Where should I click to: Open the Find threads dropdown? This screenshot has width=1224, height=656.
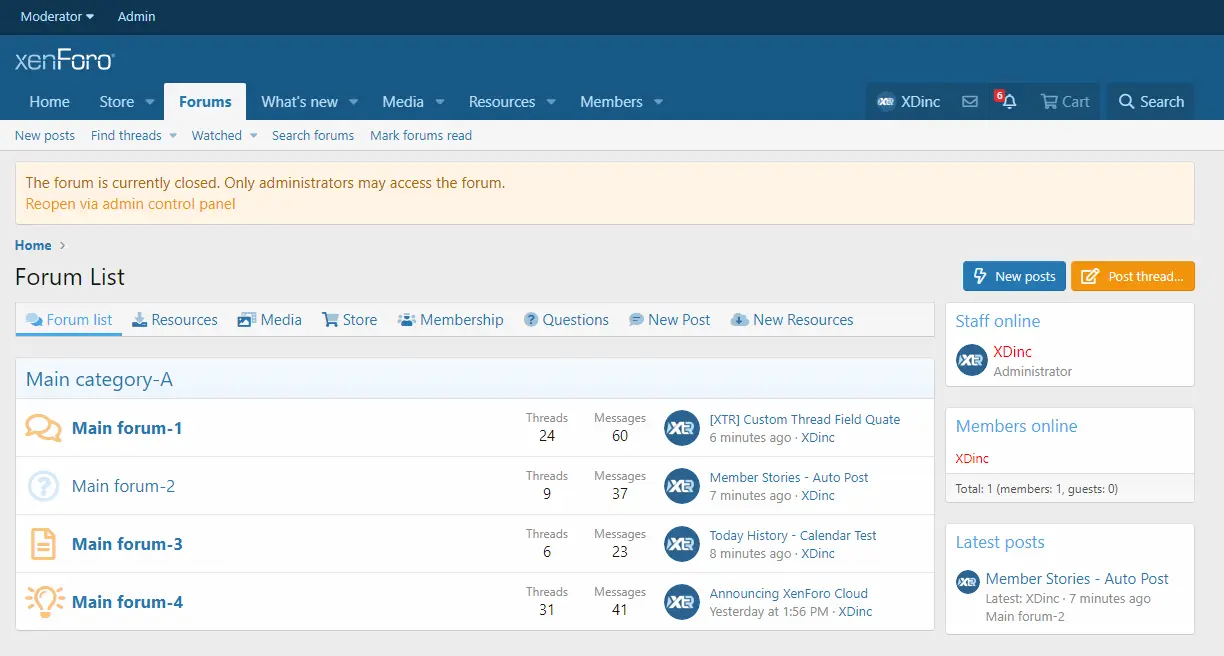click(x=133, y=135)
